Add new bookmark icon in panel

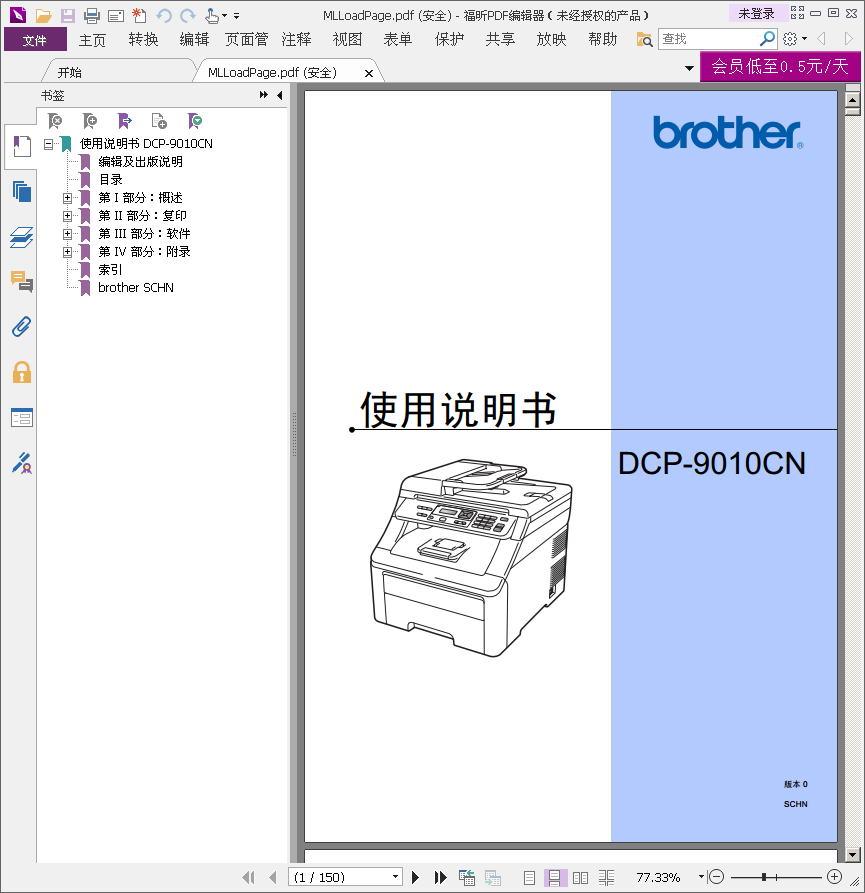[90, 121]
